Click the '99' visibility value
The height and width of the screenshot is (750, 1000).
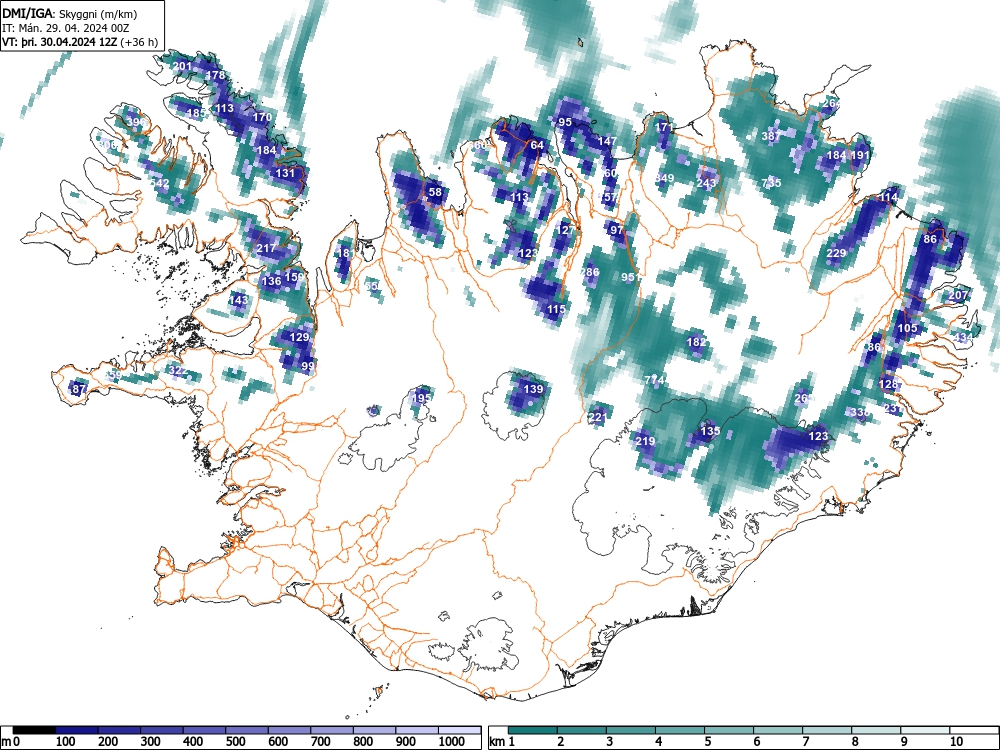[x=308, y=366]
